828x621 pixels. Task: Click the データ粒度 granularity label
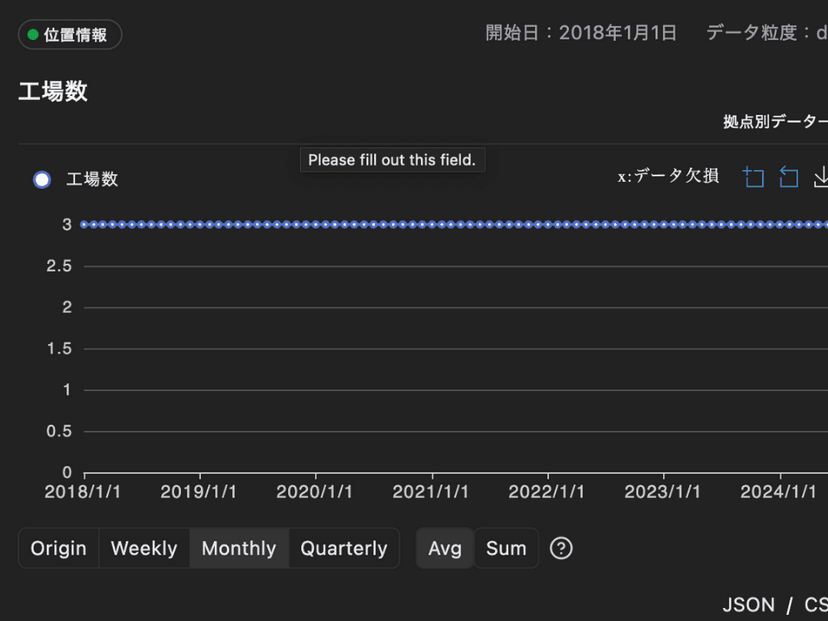coord(765,33)
